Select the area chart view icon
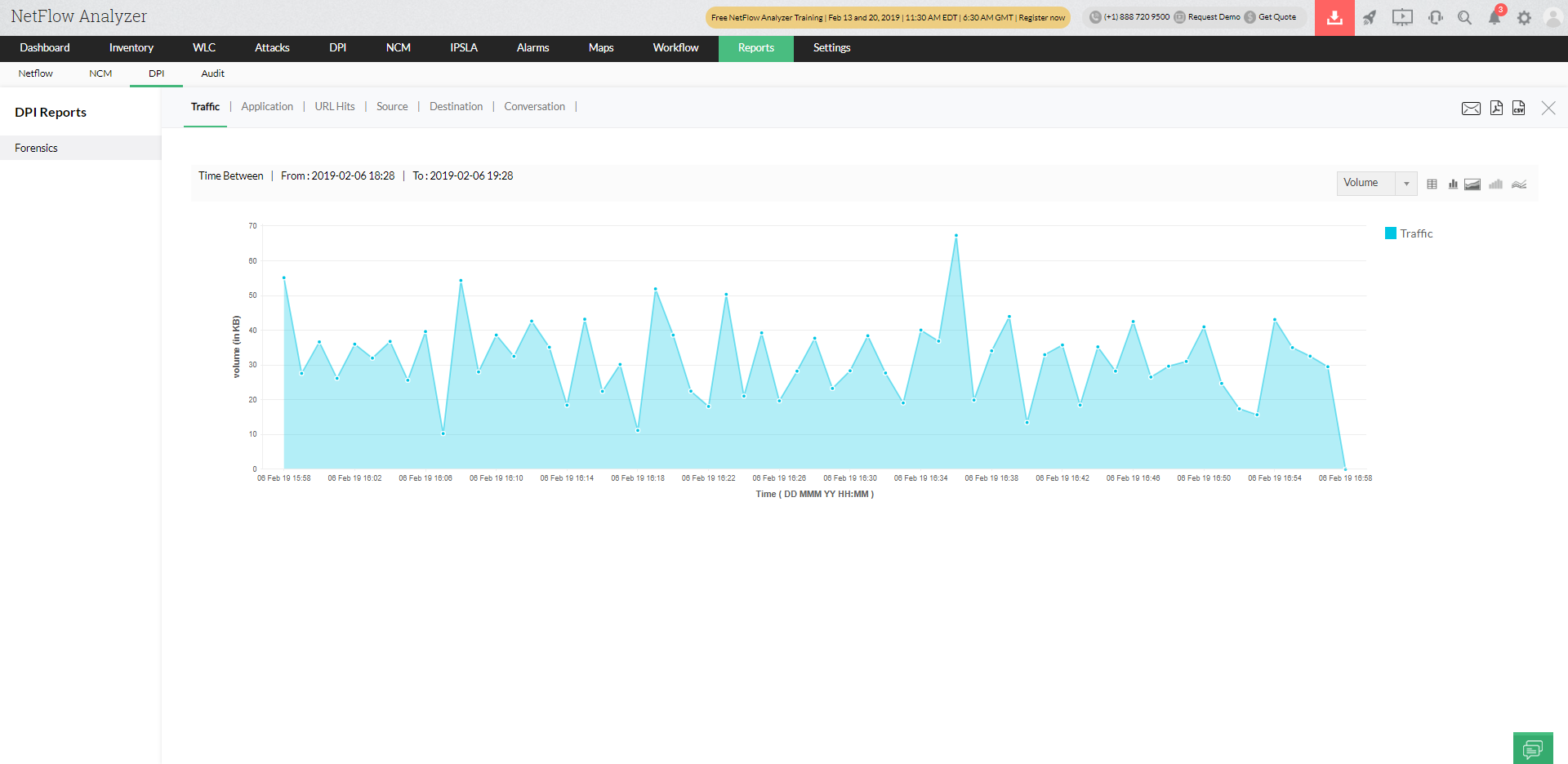Screen dimensions: 1568x764 [1472, 184]
